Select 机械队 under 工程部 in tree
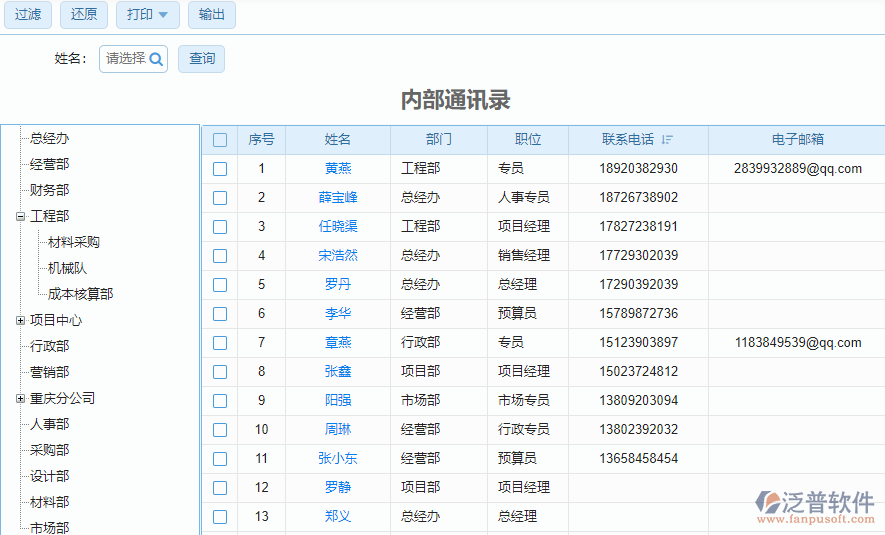Image resolution: width=885 pixels, height=535 pixels. tap(68, 268)
